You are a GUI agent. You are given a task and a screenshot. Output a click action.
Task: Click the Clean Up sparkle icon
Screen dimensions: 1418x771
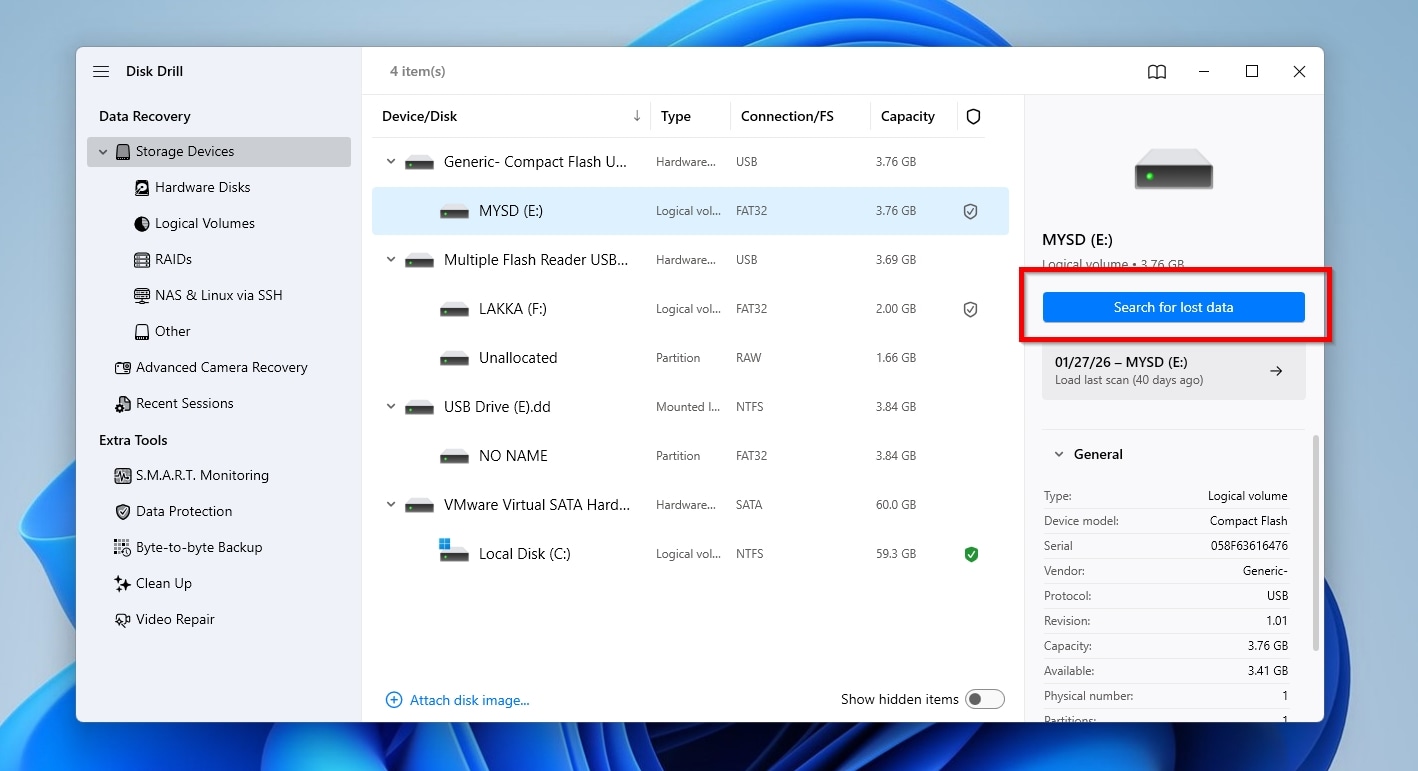(x=123, y=584)
